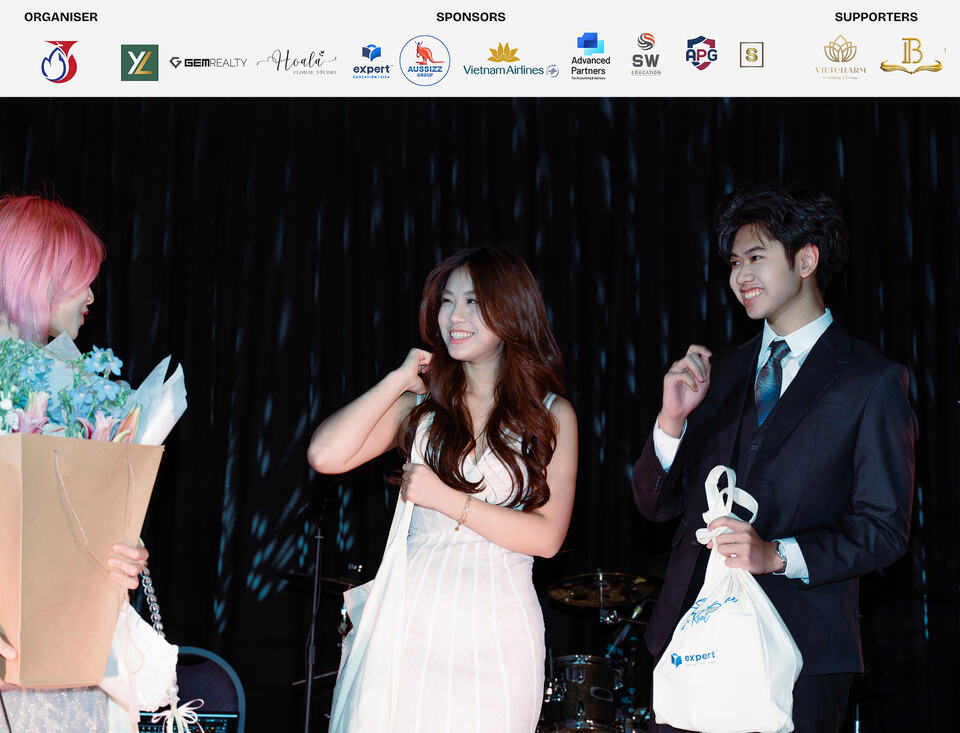
Task: Select the Vietcharm lotus logo
Action: (x=840, y=57)
